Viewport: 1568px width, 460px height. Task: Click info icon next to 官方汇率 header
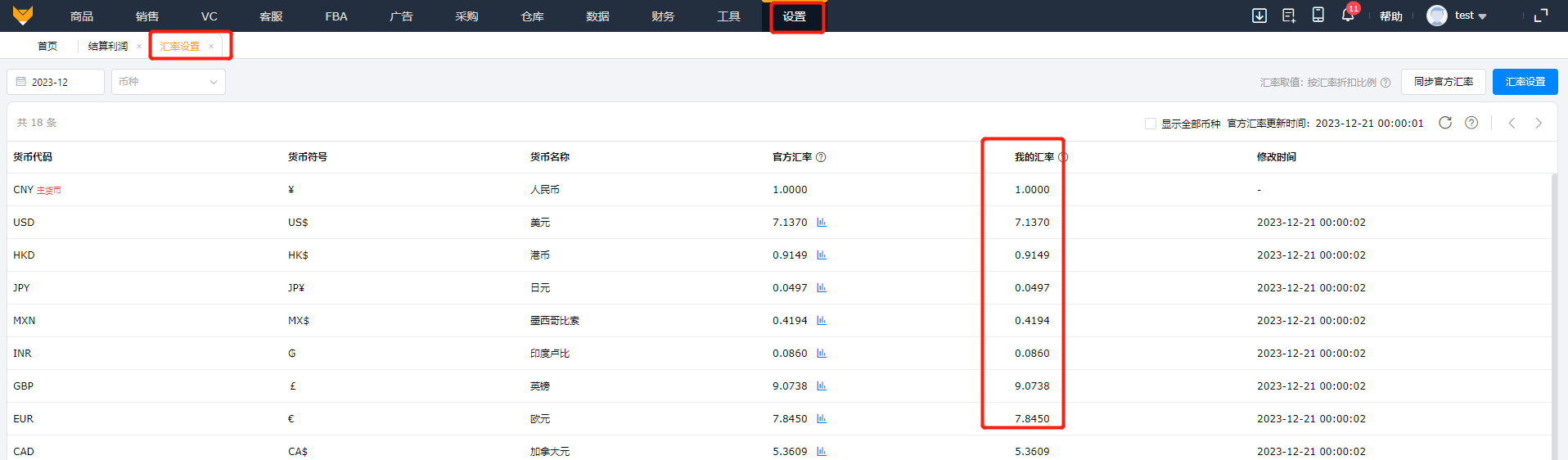[821, 157]
